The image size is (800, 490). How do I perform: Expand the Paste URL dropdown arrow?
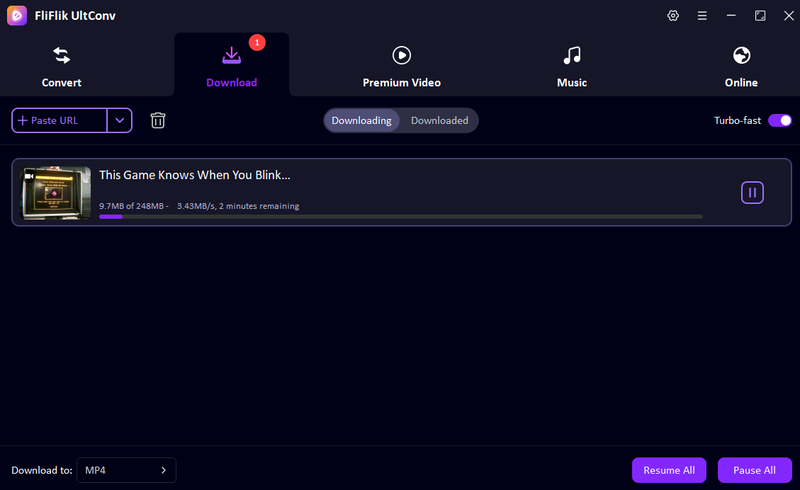tap(120, 120)
